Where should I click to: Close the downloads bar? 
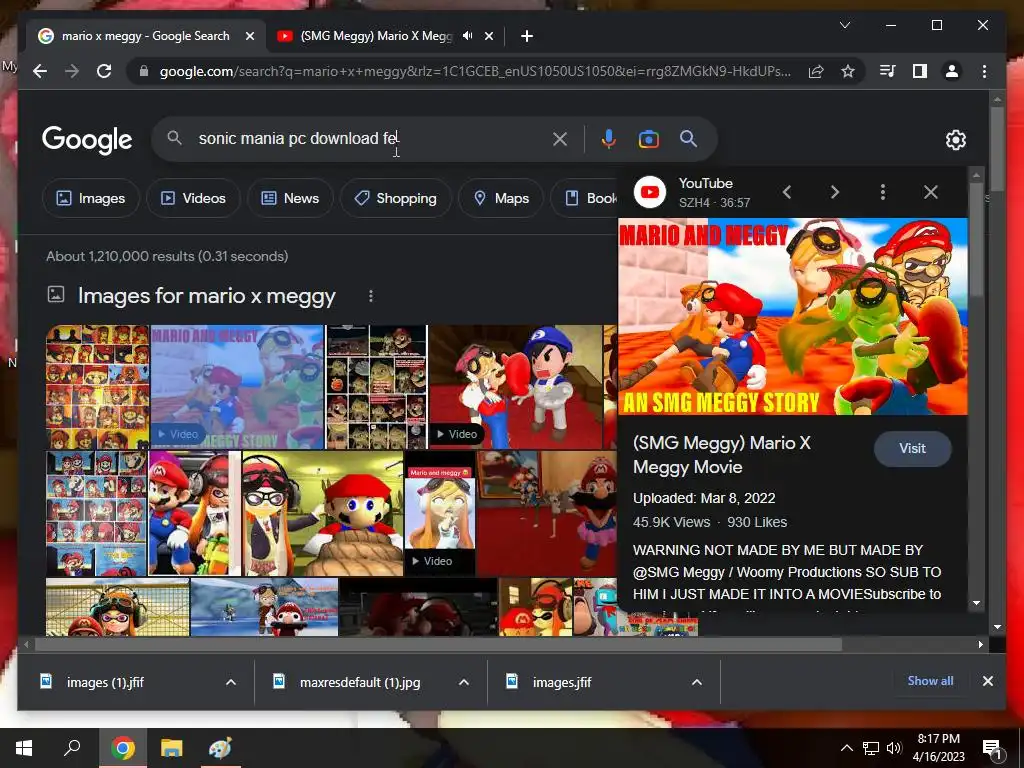(987, 681)
